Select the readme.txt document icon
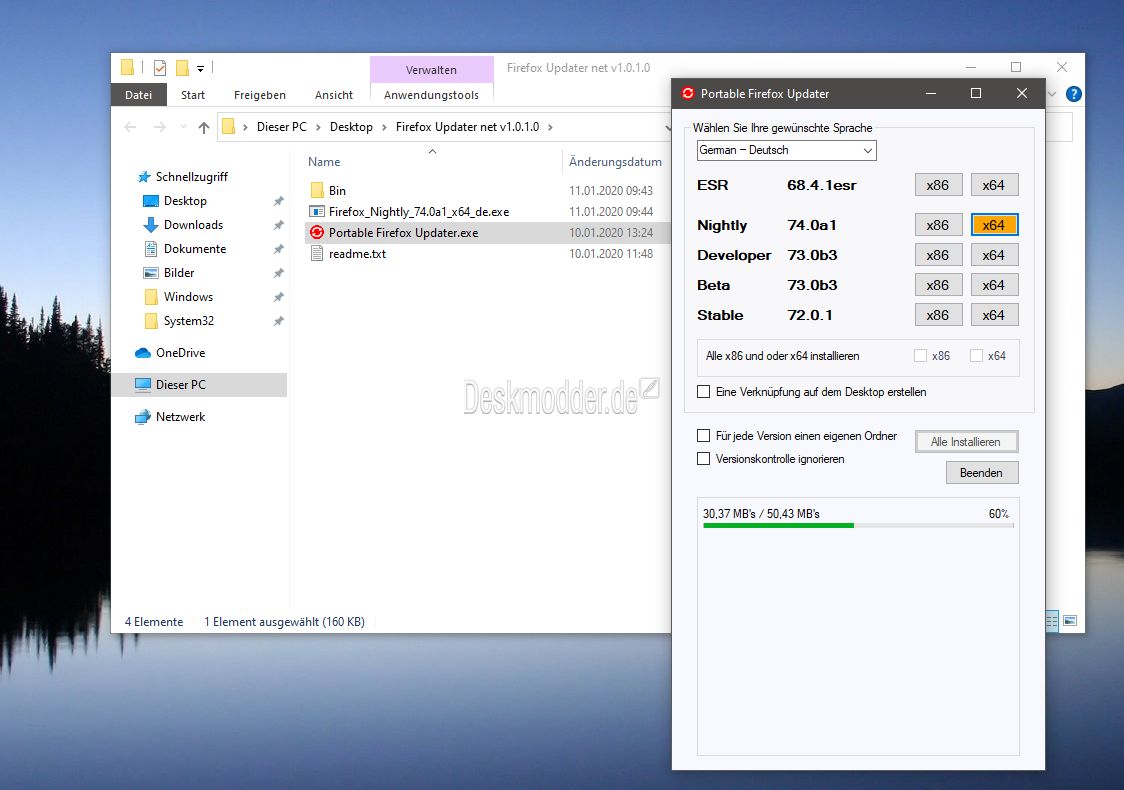The width and height of the screenshot is (1124, 790). pyautogui.click(x=317, y=254)
